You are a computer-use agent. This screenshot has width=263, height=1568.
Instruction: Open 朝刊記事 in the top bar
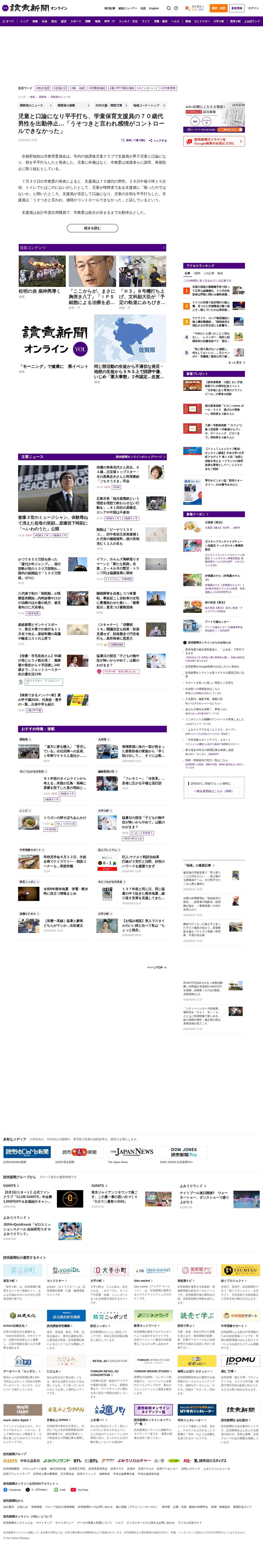coord(110,8)
